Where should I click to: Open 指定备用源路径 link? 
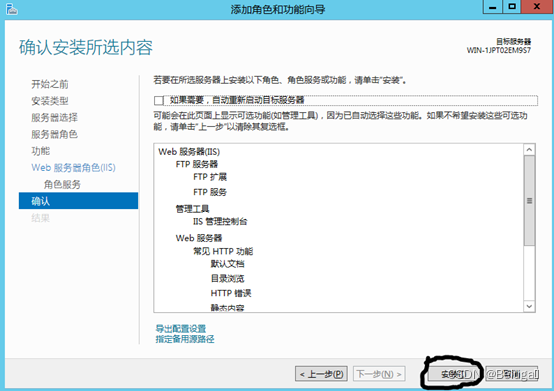tap(185, 339)
